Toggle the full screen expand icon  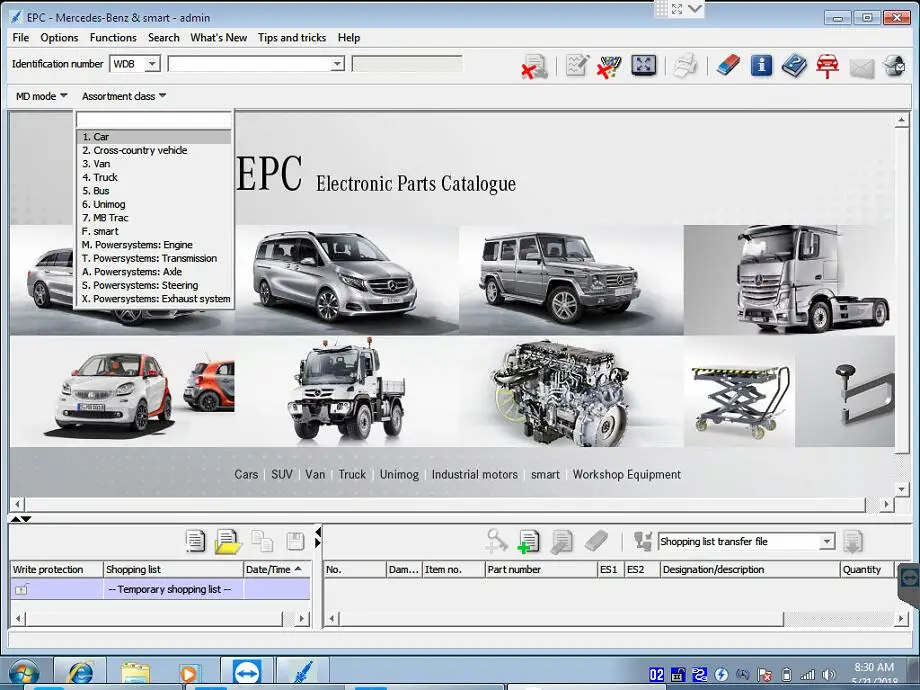[x=643, y=65]
